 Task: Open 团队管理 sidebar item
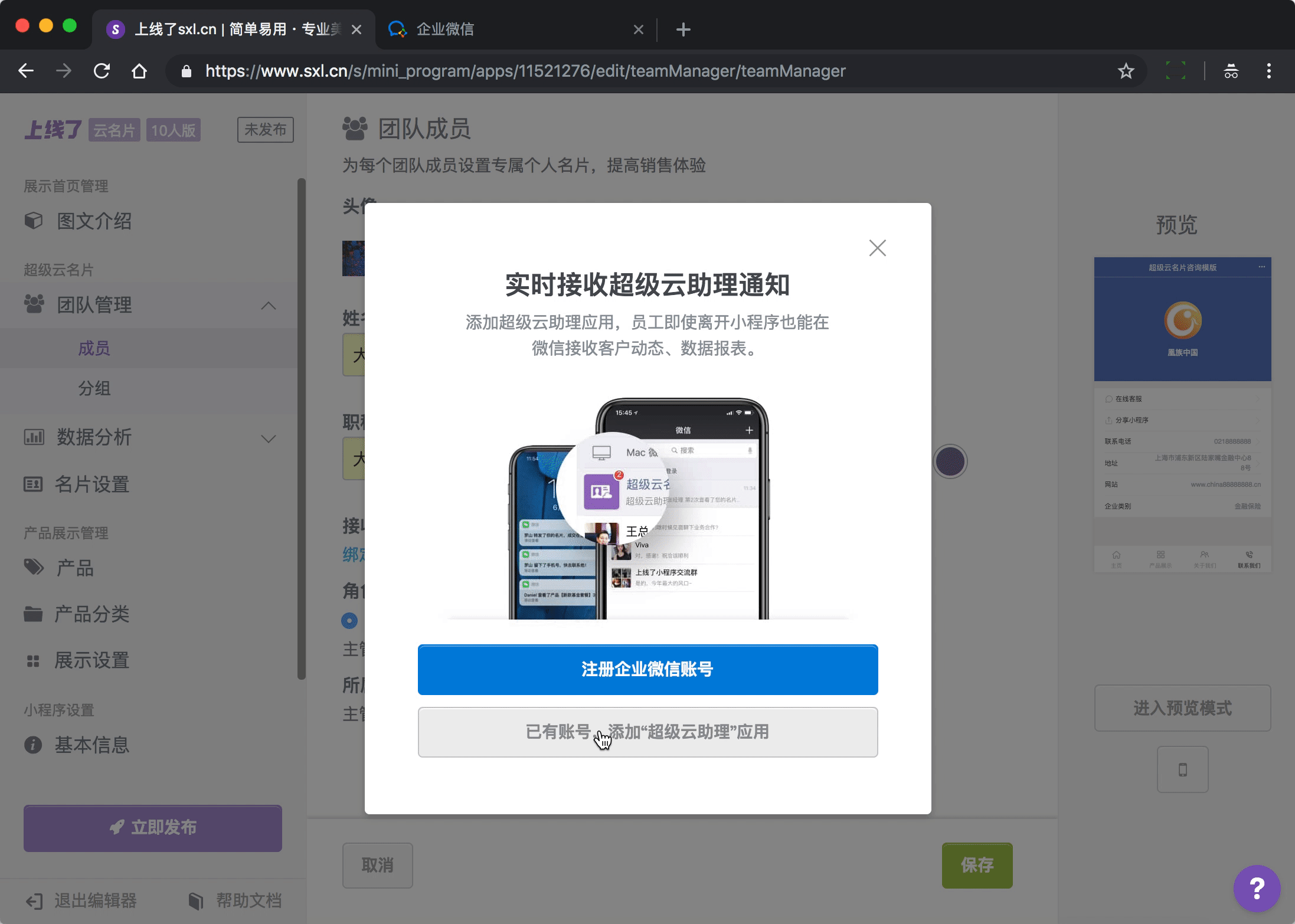click(x=78, y=305)
